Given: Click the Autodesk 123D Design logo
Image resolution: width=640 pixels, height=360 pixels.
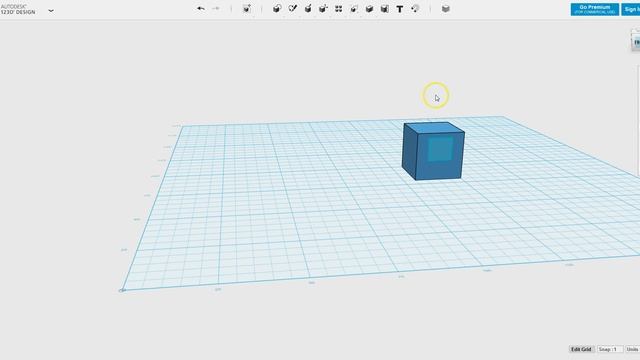Looking at the screenshot, I should [x=18, y=9].
